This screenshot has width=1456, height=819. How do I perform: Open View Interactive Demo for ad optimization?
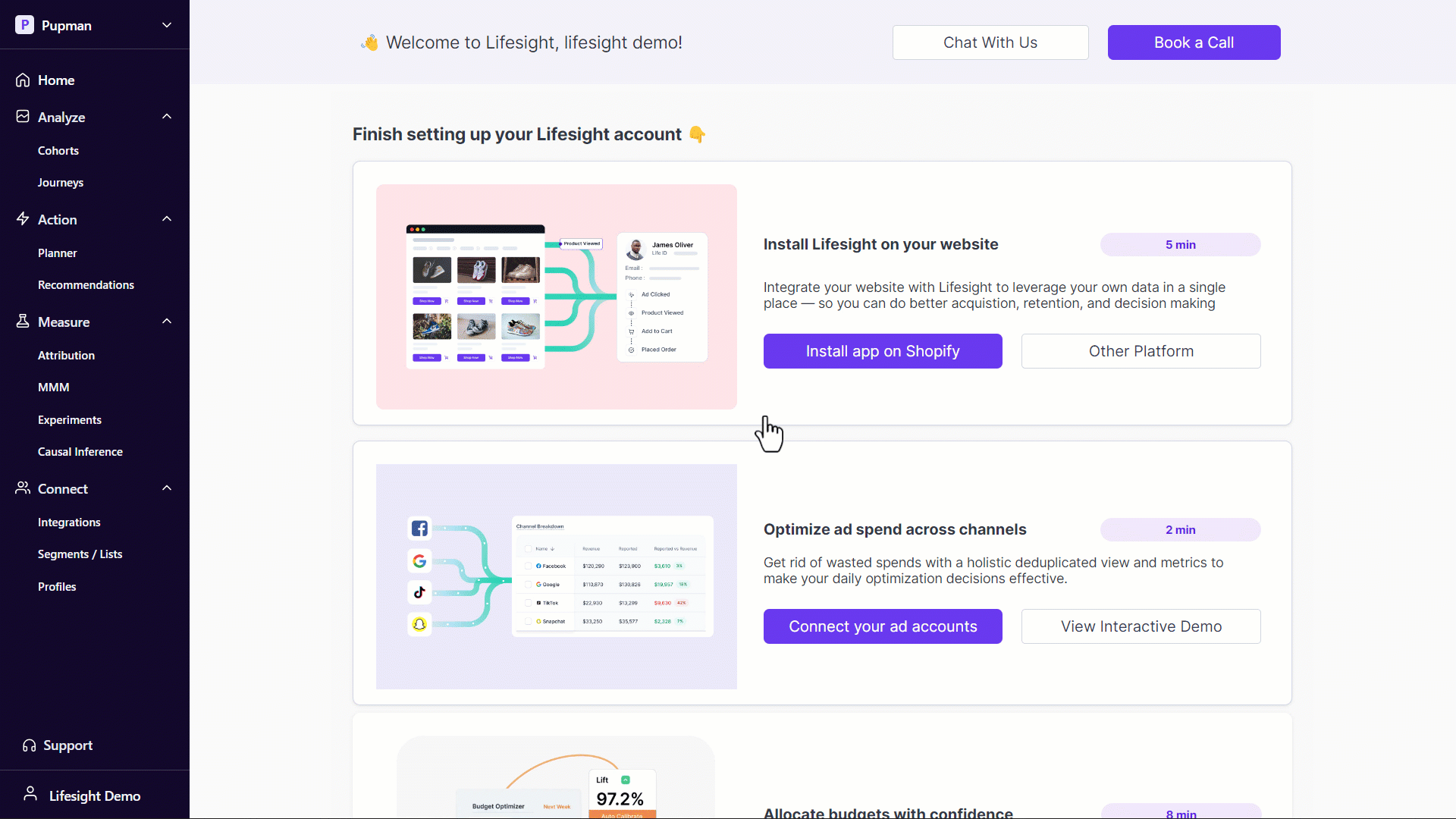point(1141,625)
